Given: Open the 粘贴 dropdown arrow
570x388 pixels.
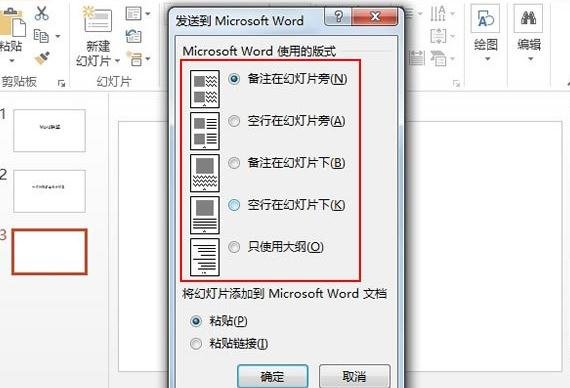Looking at the screenshot, I should [x=12, y=60].
